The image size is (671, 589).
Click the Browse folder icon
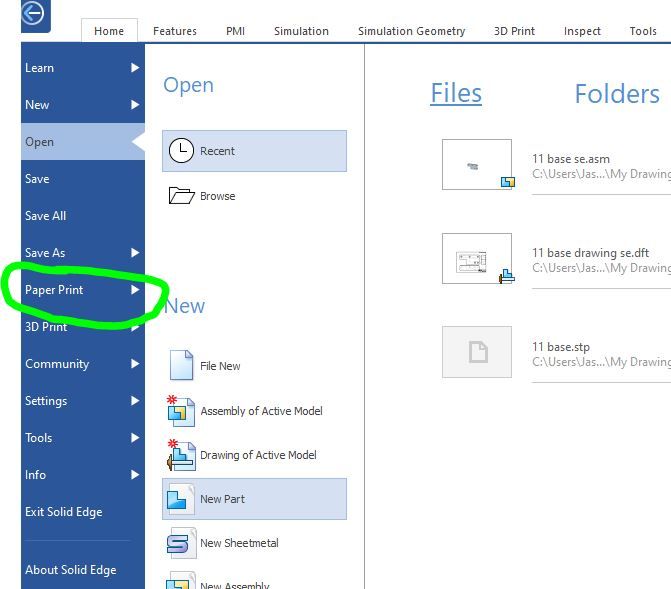[181, 196]
